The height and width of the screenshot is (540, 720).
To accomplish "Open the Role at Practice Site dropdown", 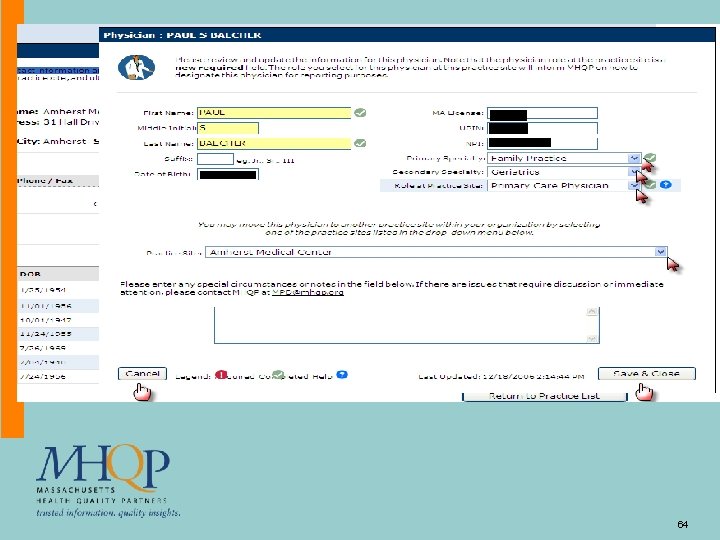I will tap(564, 185).
